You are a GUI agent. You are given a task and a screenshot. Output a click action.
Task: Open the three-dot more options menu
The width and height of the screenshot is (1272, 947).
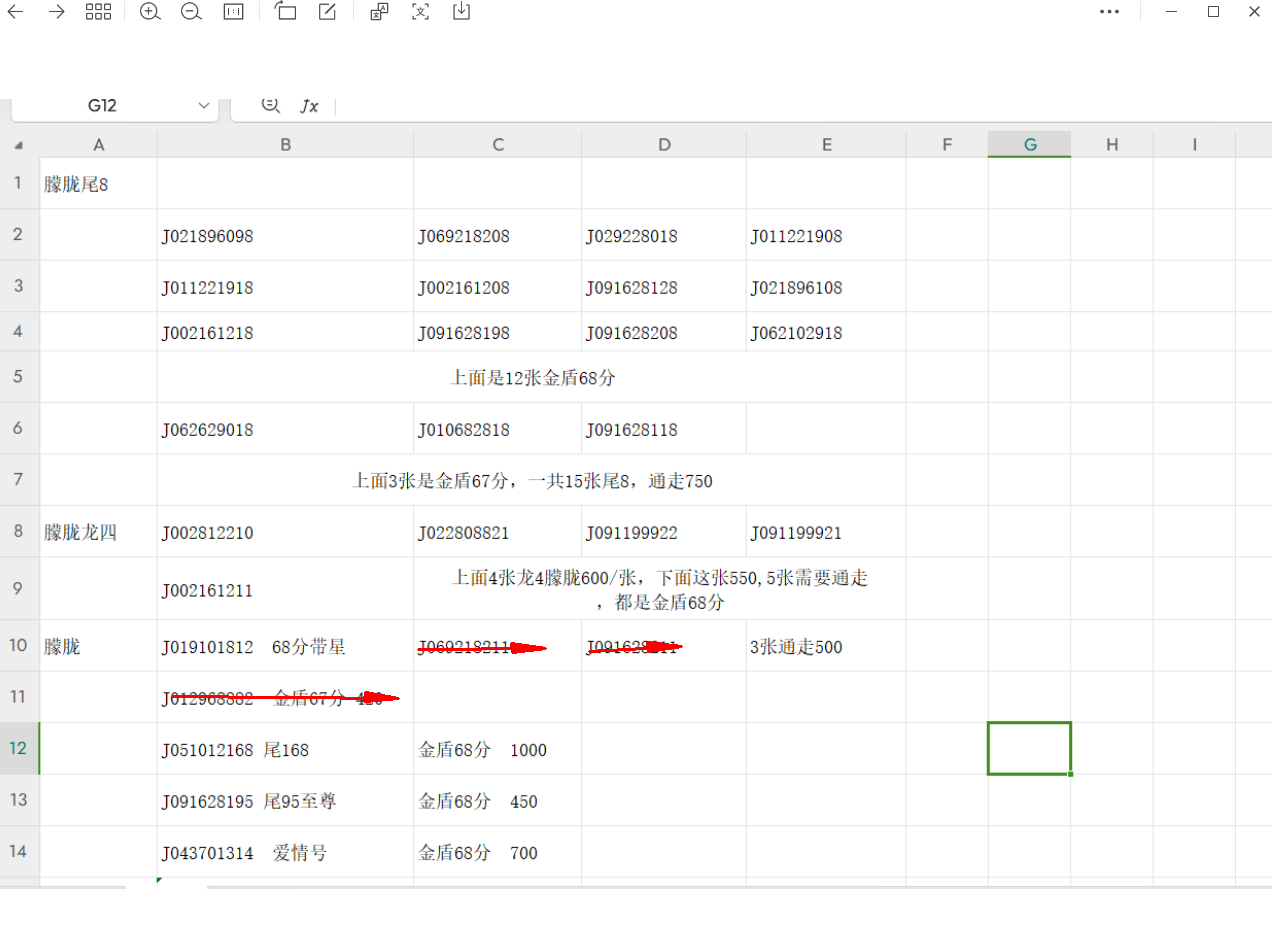1109,12
